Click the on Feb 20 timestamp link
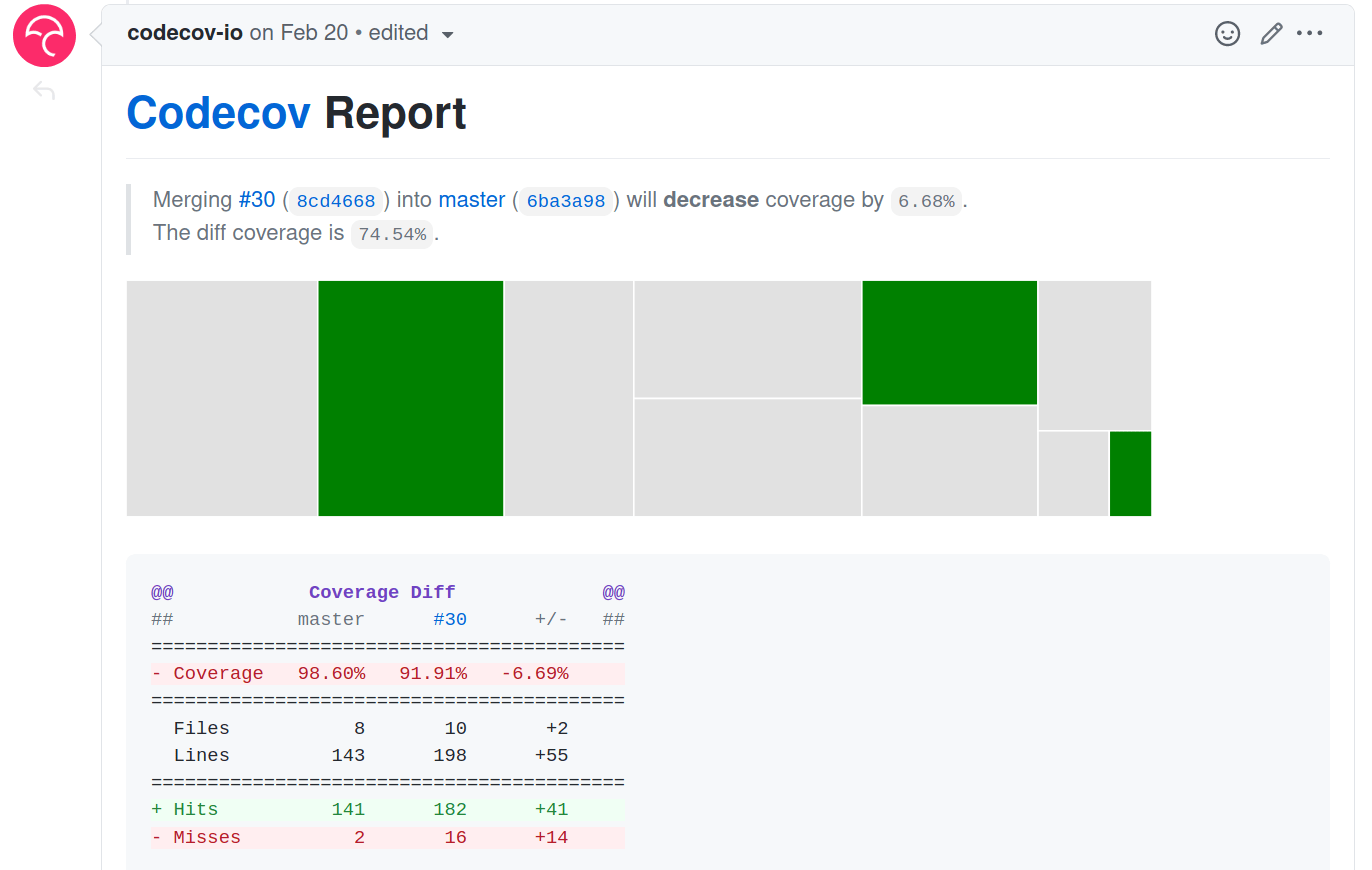Image resolution: width=1372 pixels, height=870 pixels. (298, 32)
